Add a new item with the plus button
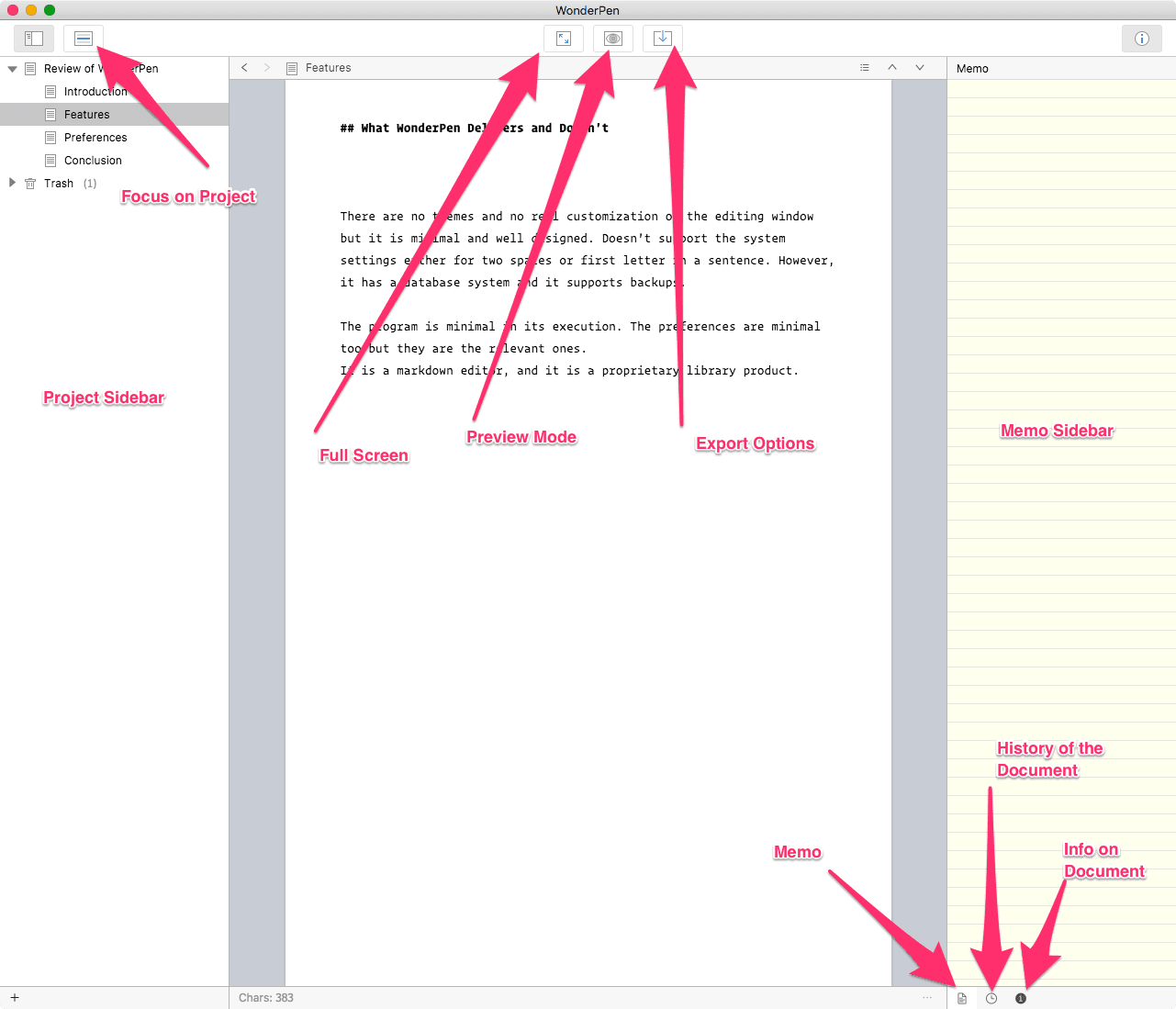The height and width of the screenshot is (1009, 1176). 15,998
